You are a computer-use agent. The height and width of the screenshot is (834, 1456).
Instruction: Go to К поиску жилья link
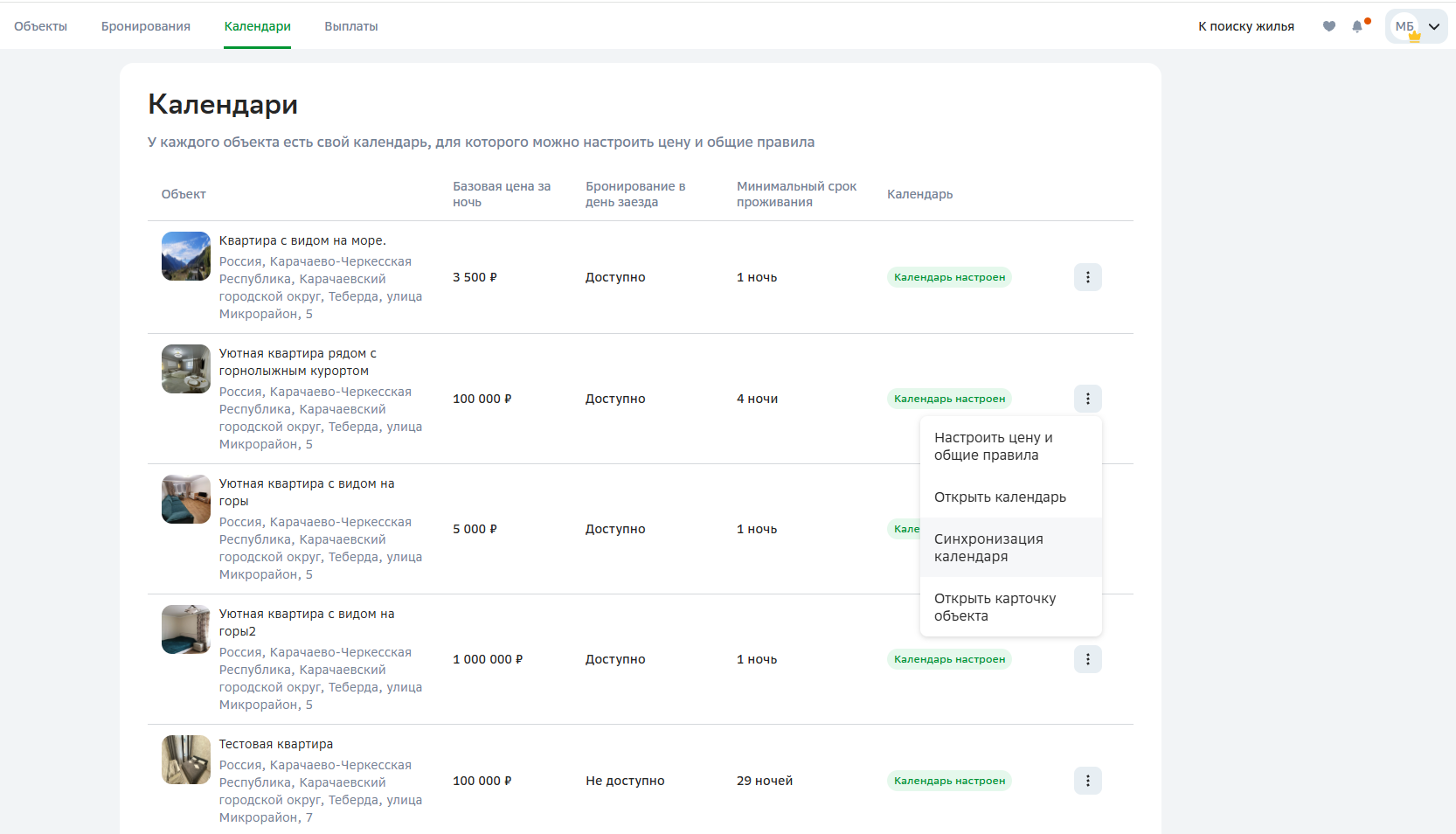pyautogui.click(x=1245, y=26)
